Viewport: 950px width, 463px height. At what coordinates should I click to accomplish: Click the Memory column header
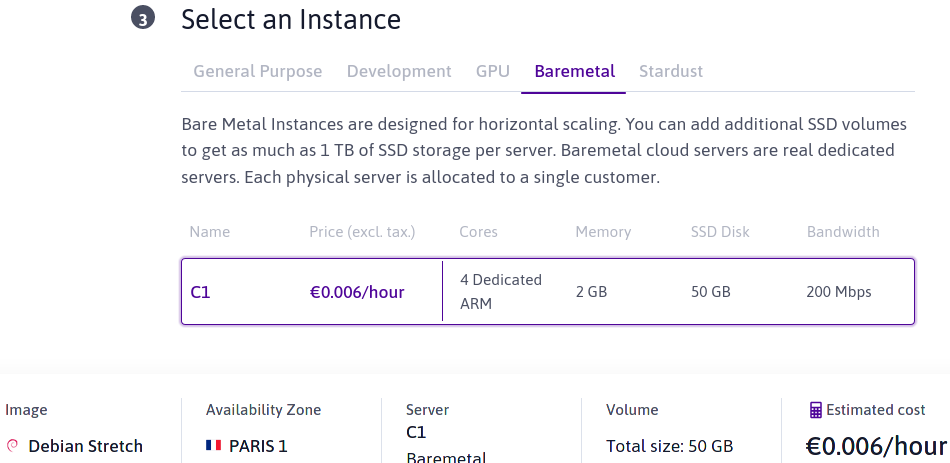(603, 232)
